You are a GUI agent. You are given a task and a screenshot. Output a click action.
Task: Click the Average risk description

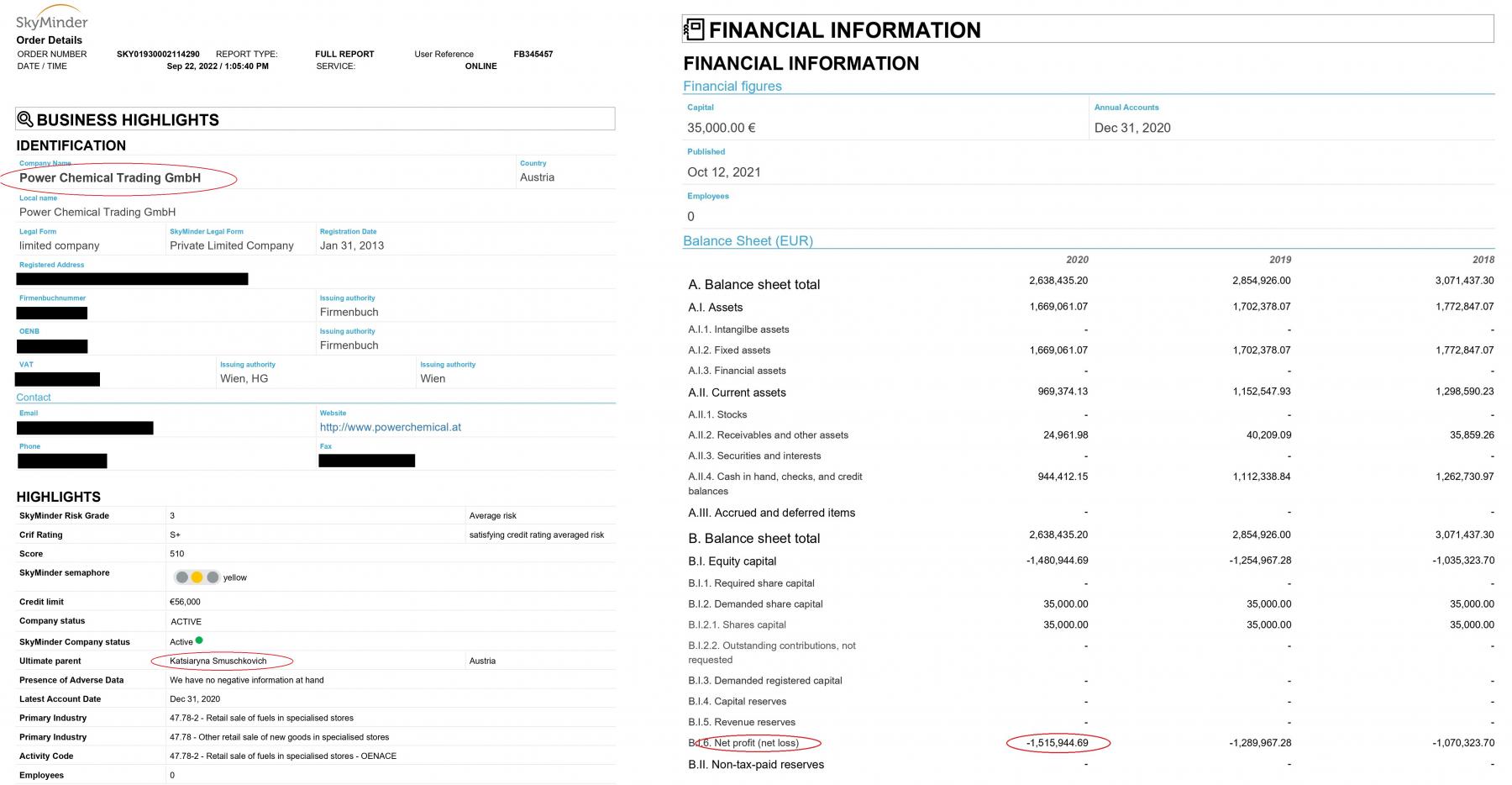coord(493,515)
